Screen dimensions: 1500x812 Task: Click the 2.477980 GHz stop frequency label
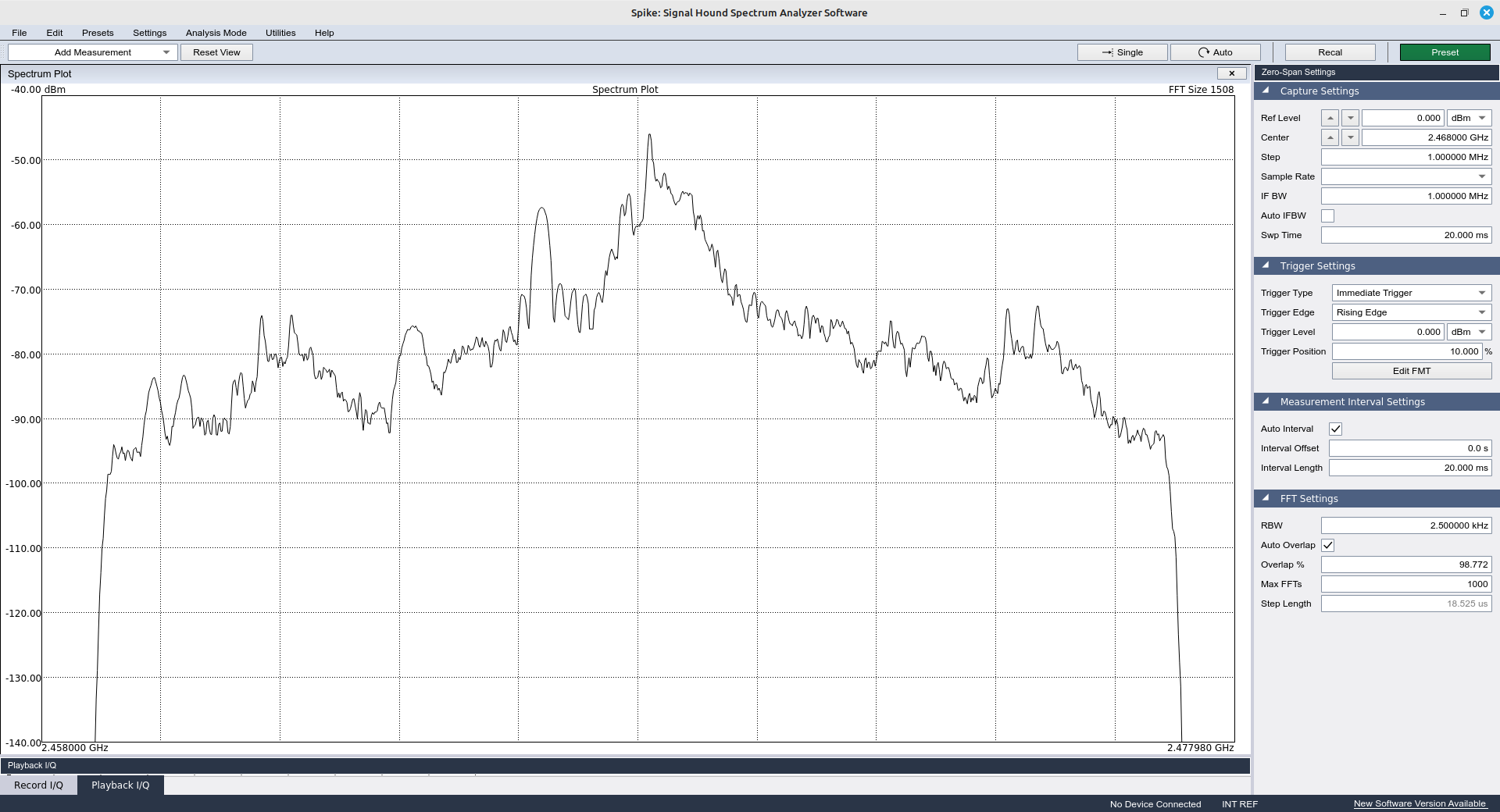click(x=1201, y=748)
